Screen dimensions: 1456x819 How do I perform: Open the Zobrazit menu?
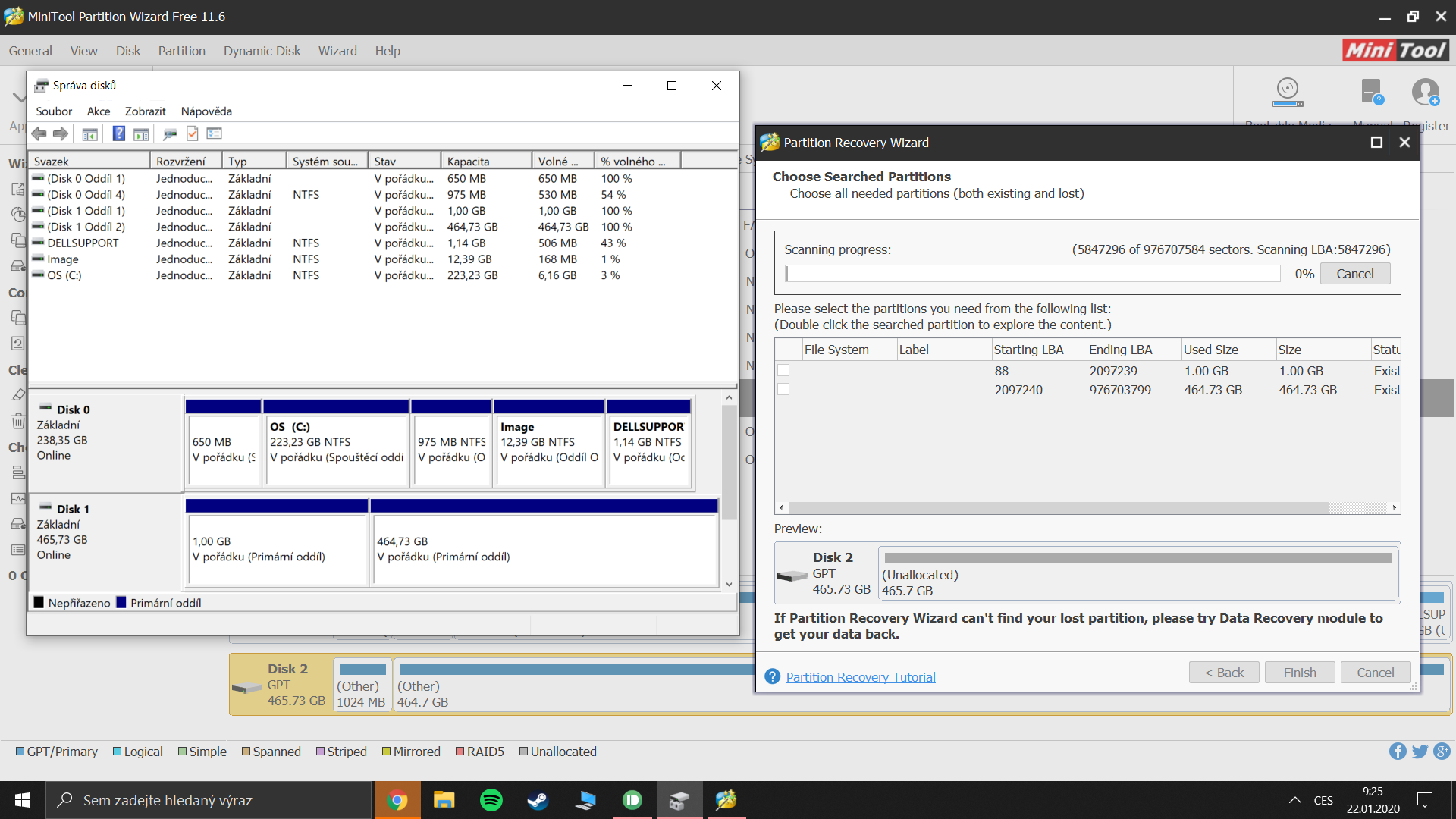click(x=145, y=111)
